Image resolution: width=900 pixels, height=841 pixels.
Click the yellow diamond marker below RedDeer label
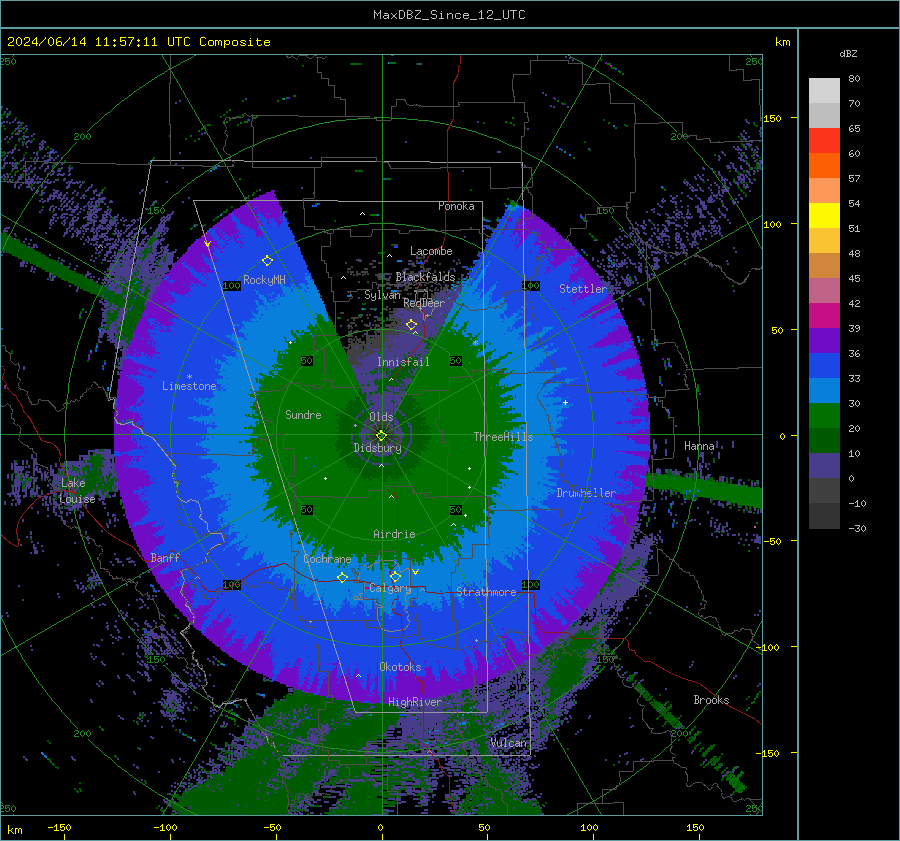coord(412,325)
